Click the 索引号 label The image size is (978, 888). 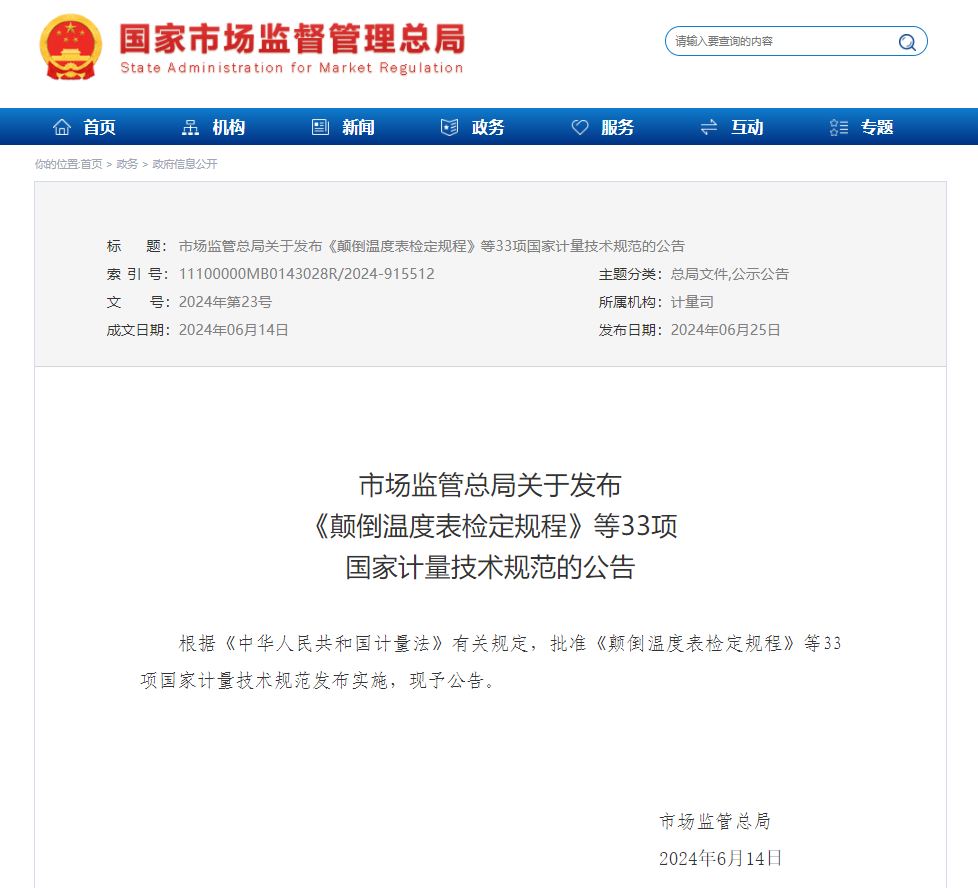pyautogui.click(x=135, y=274)
